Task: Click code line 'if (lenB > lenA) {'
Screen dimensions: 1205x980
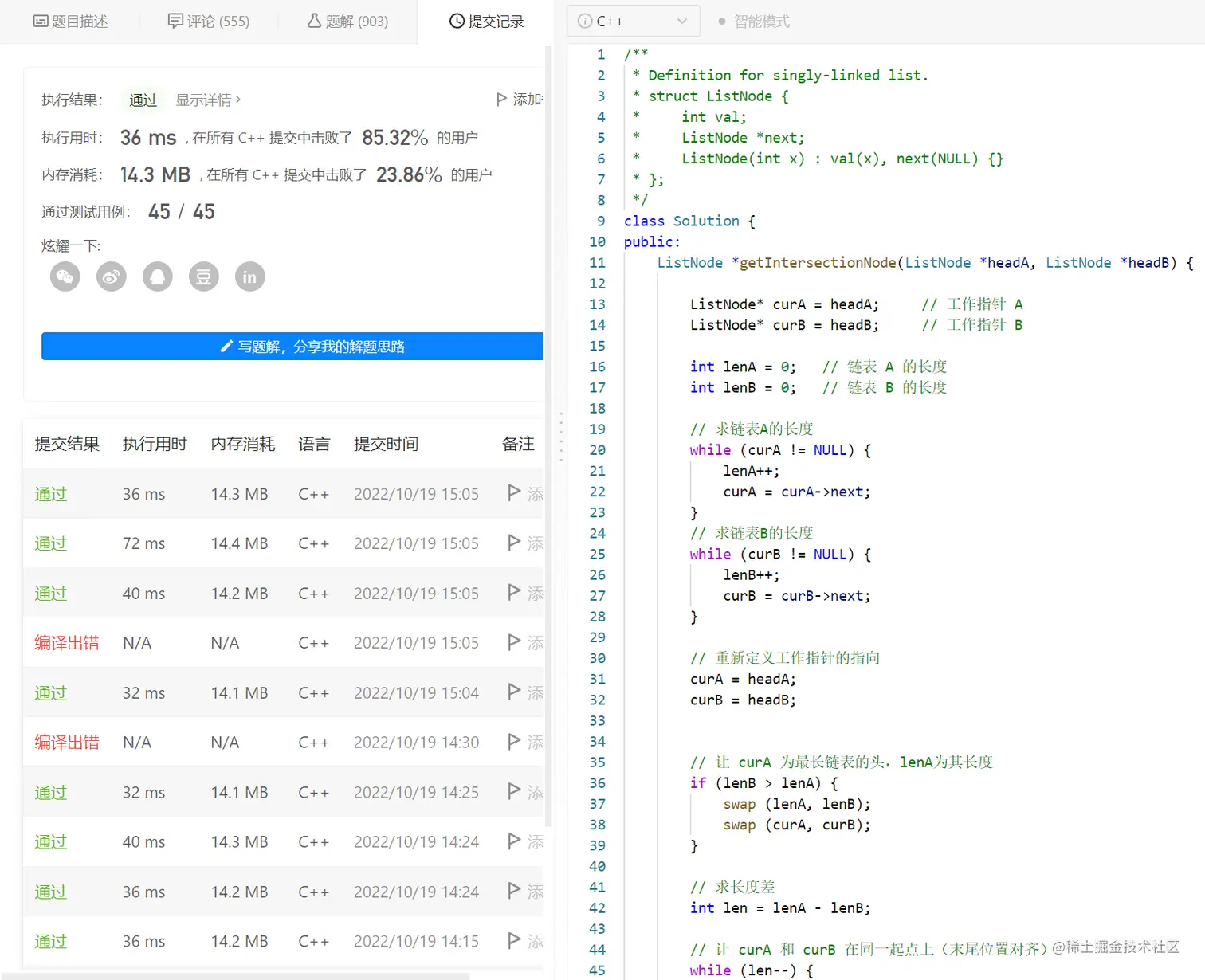Action: coord(764,783)
